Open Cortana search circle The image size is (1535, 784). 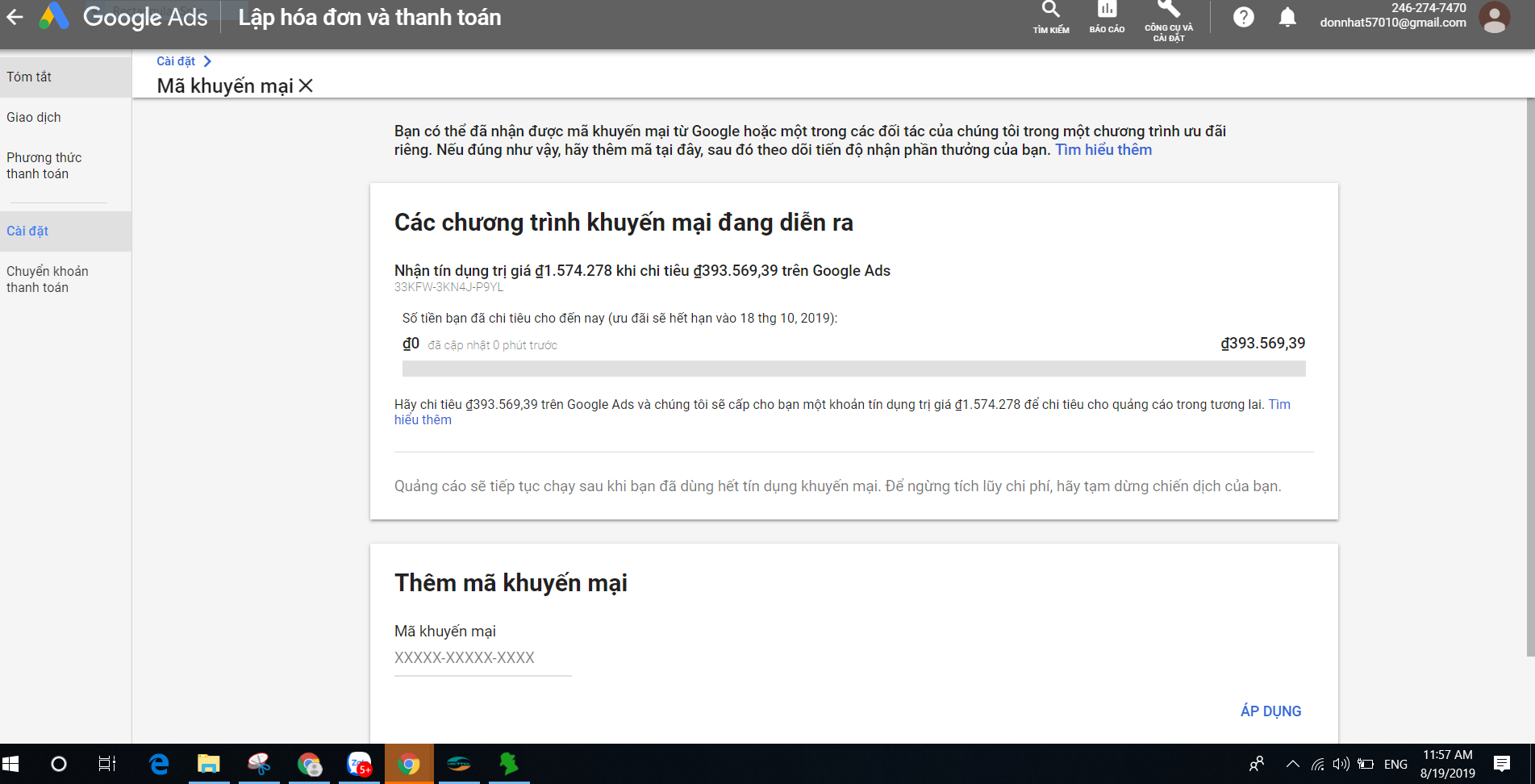click(x=59, y=764)
